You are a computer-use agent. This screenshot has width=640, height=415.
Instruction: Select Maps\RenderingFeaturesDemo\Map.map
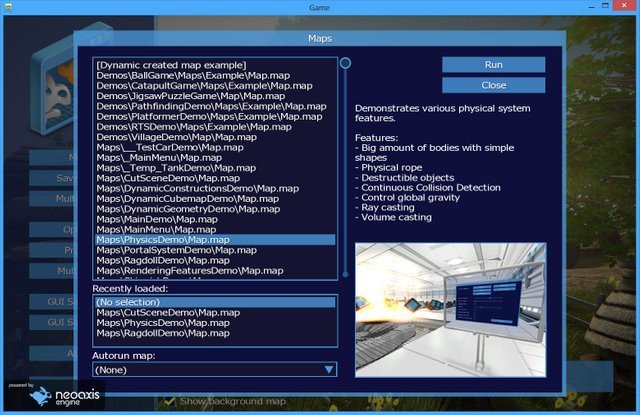tap(215, 271)
